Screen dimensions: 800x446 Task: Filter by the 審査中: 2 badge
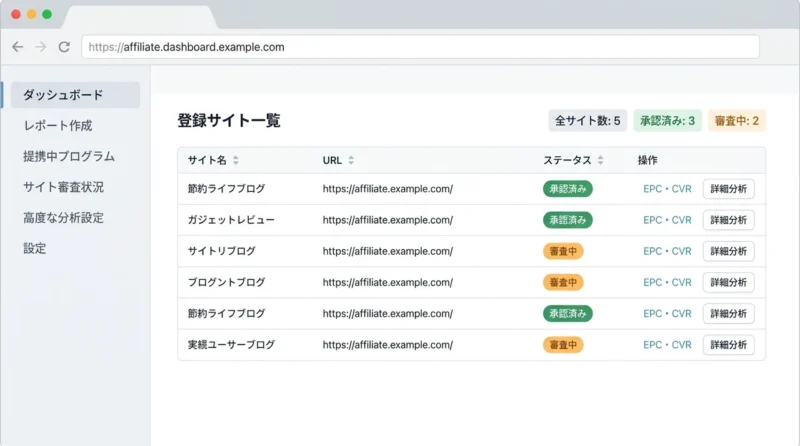pyautogui.click(x=737, y=121)
